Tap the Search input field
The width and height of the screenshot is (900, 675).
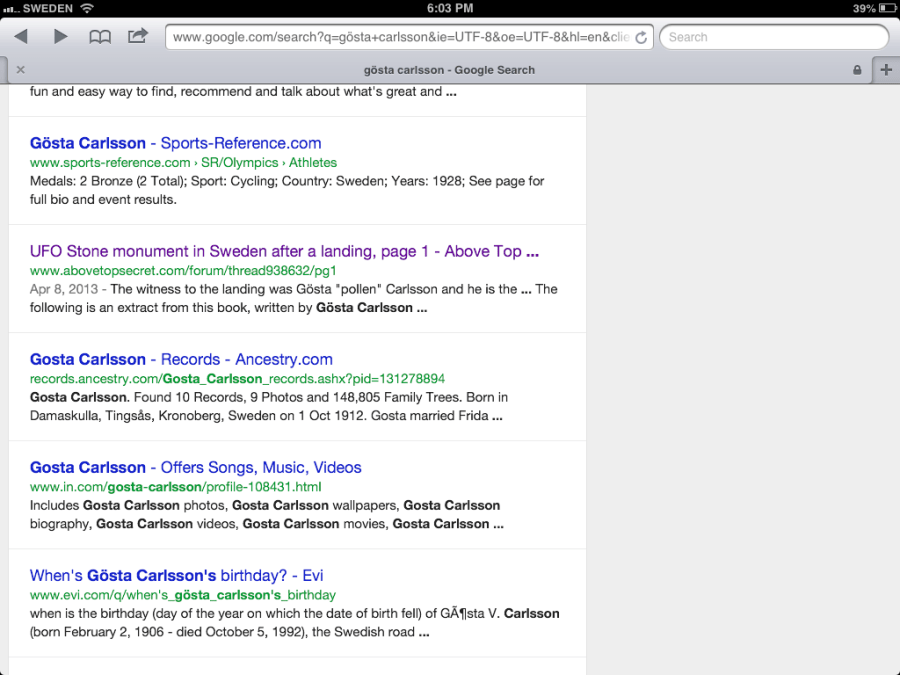(775, 37)
